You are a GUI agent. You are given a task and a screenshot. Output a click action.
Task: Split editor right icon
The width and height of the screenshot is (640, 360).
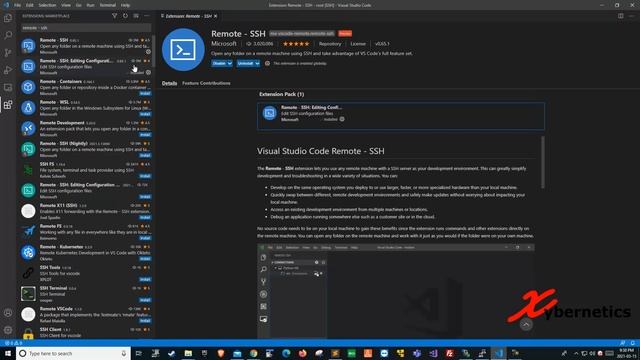pos(620,16)
